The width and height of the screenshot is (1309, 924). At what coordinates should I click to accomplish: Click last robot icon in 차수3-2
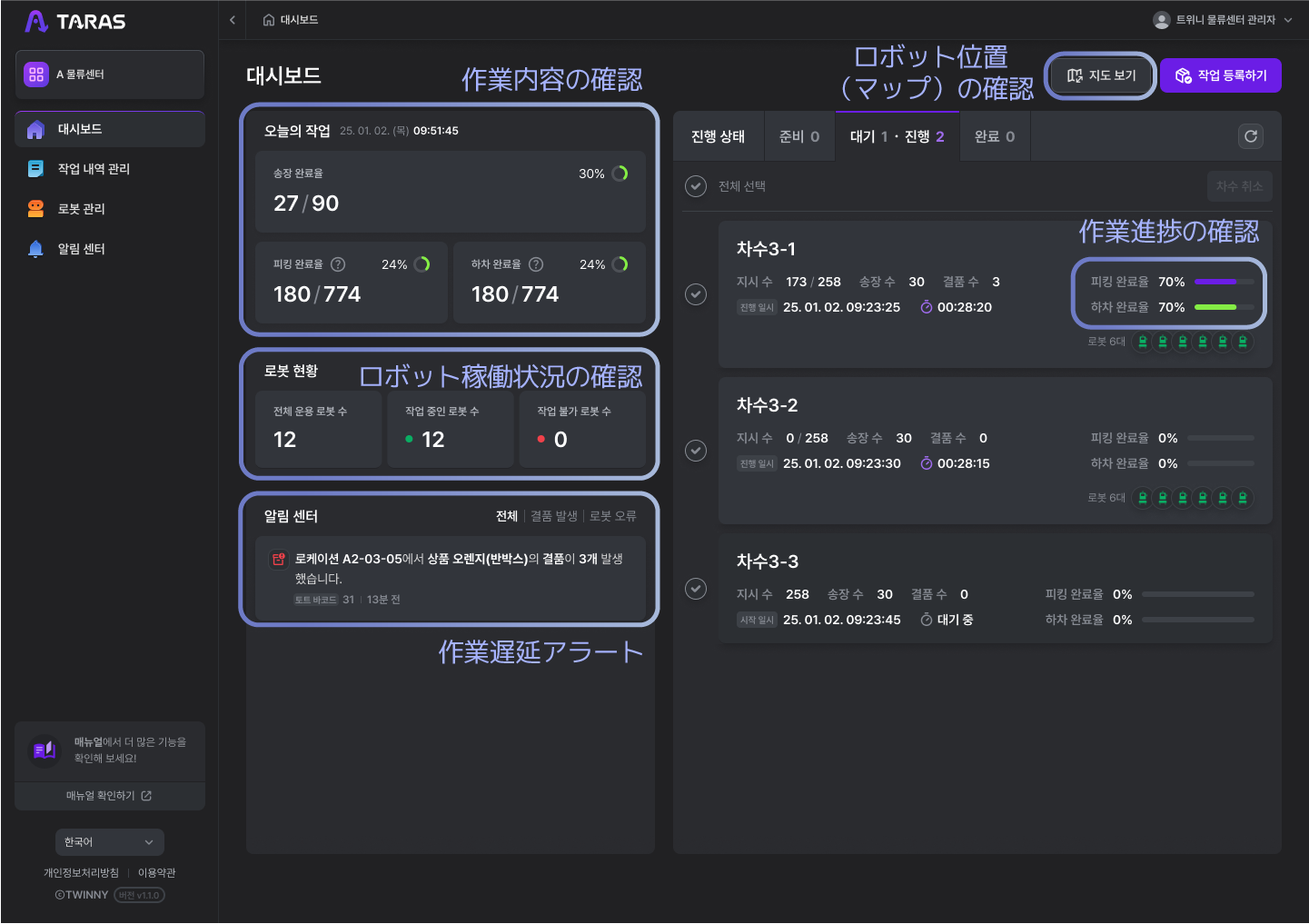click(x=1243, y=498)
